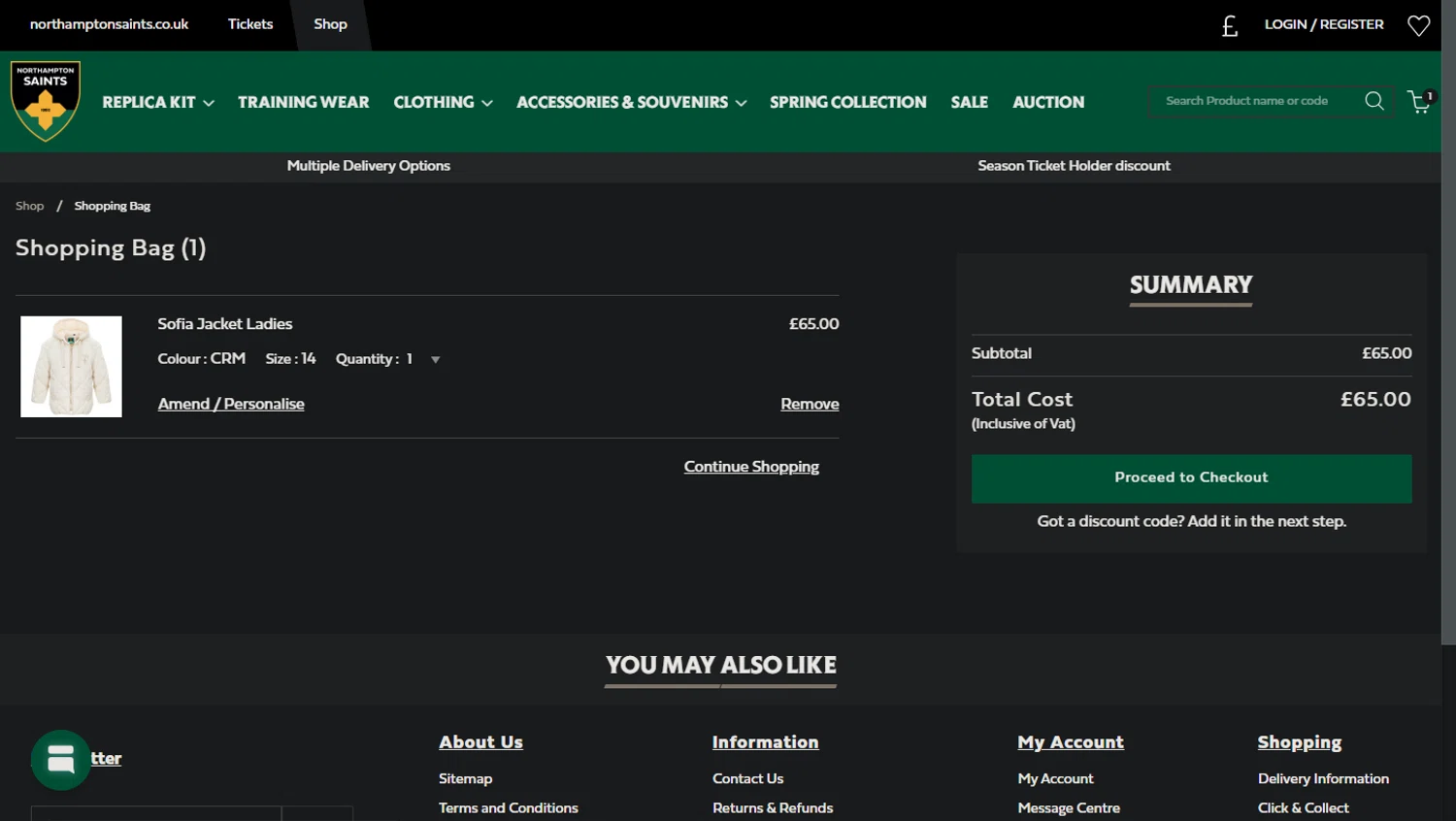Open the chat widget bubble

[x=61, y=760]
